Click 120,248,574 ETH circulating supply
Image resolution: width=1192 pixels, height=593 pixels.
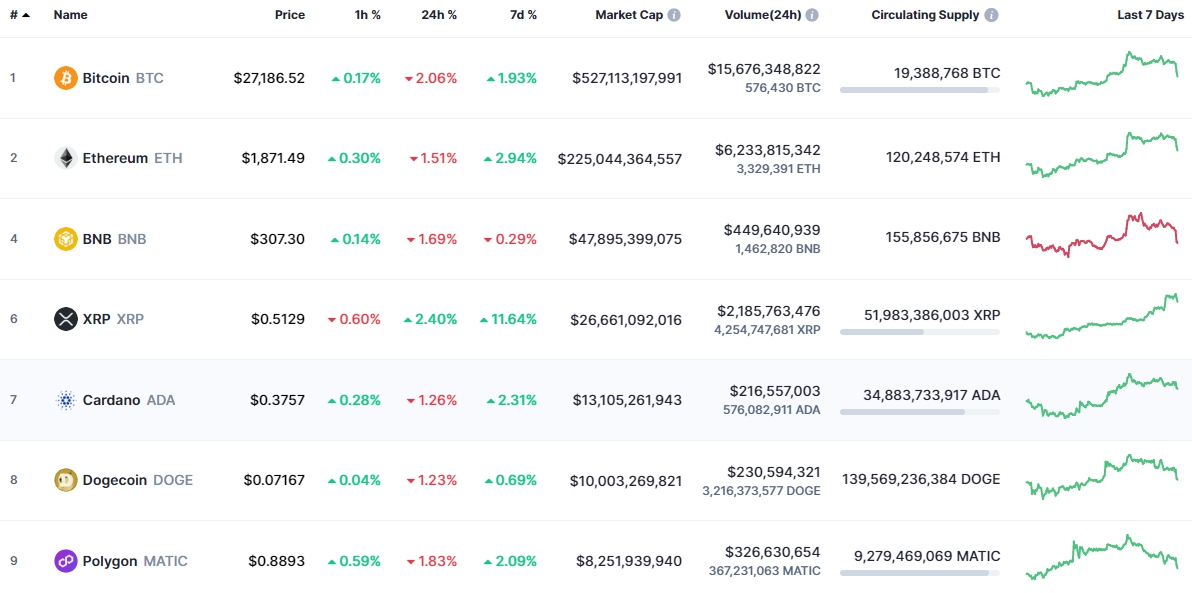[x=943, y=157]
